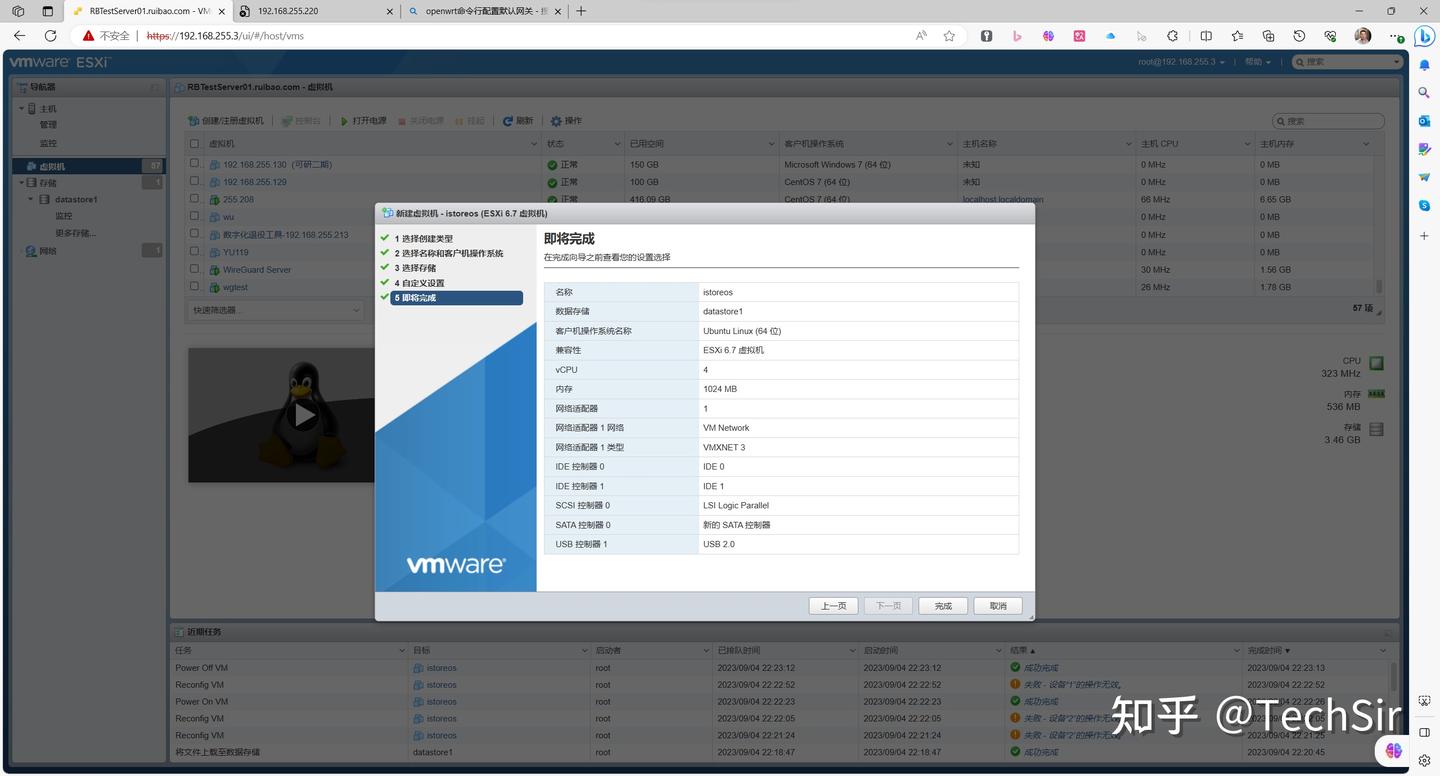Collapse the Storage (存储) navigator node
This screenshot has width=1440, height=776.
tap(21, 183)
